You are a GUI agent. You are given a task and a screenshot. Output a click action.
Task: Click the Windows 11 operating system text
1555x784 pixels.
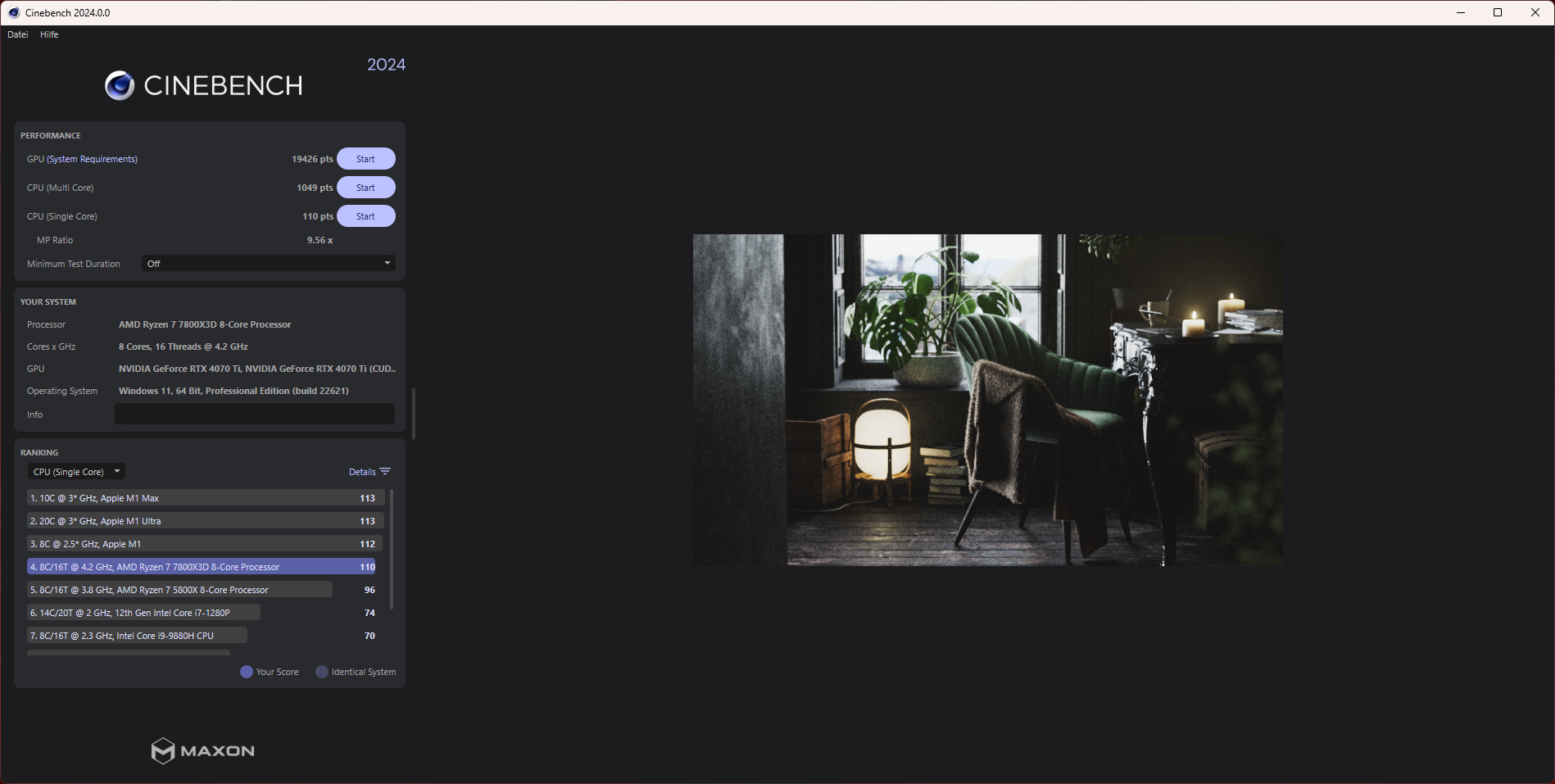pos(233,391)
